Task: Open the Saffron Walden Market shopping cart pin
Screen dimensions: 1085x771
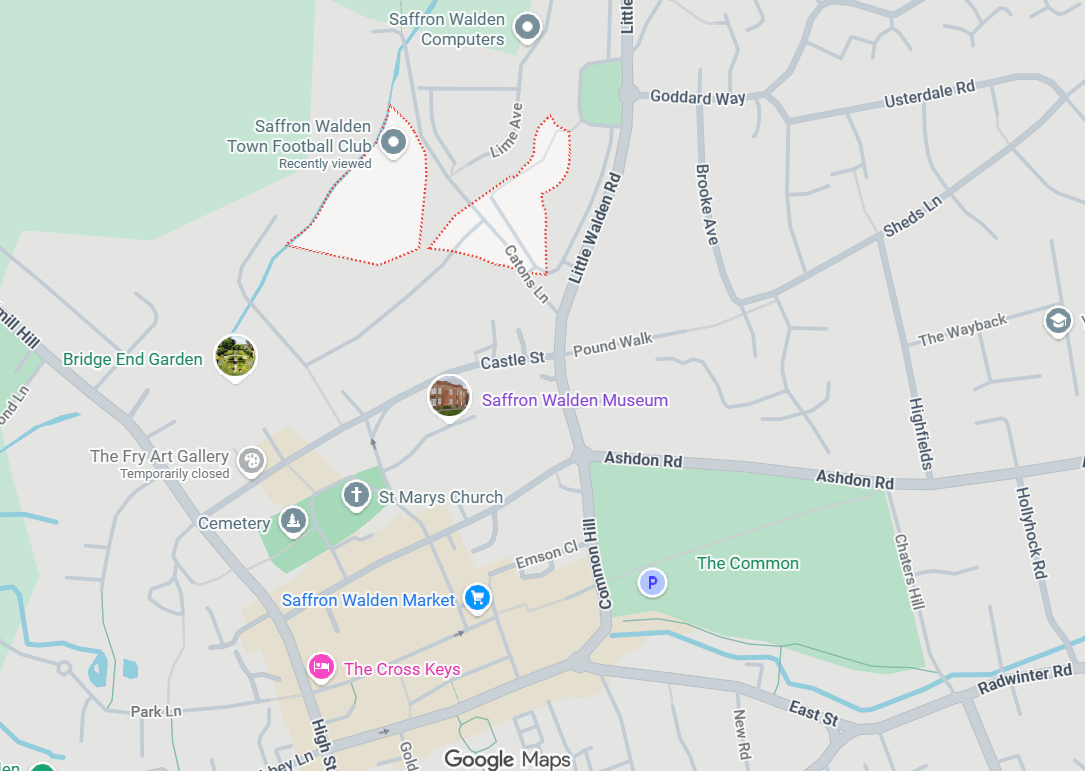Action: (x=477, y=598)
